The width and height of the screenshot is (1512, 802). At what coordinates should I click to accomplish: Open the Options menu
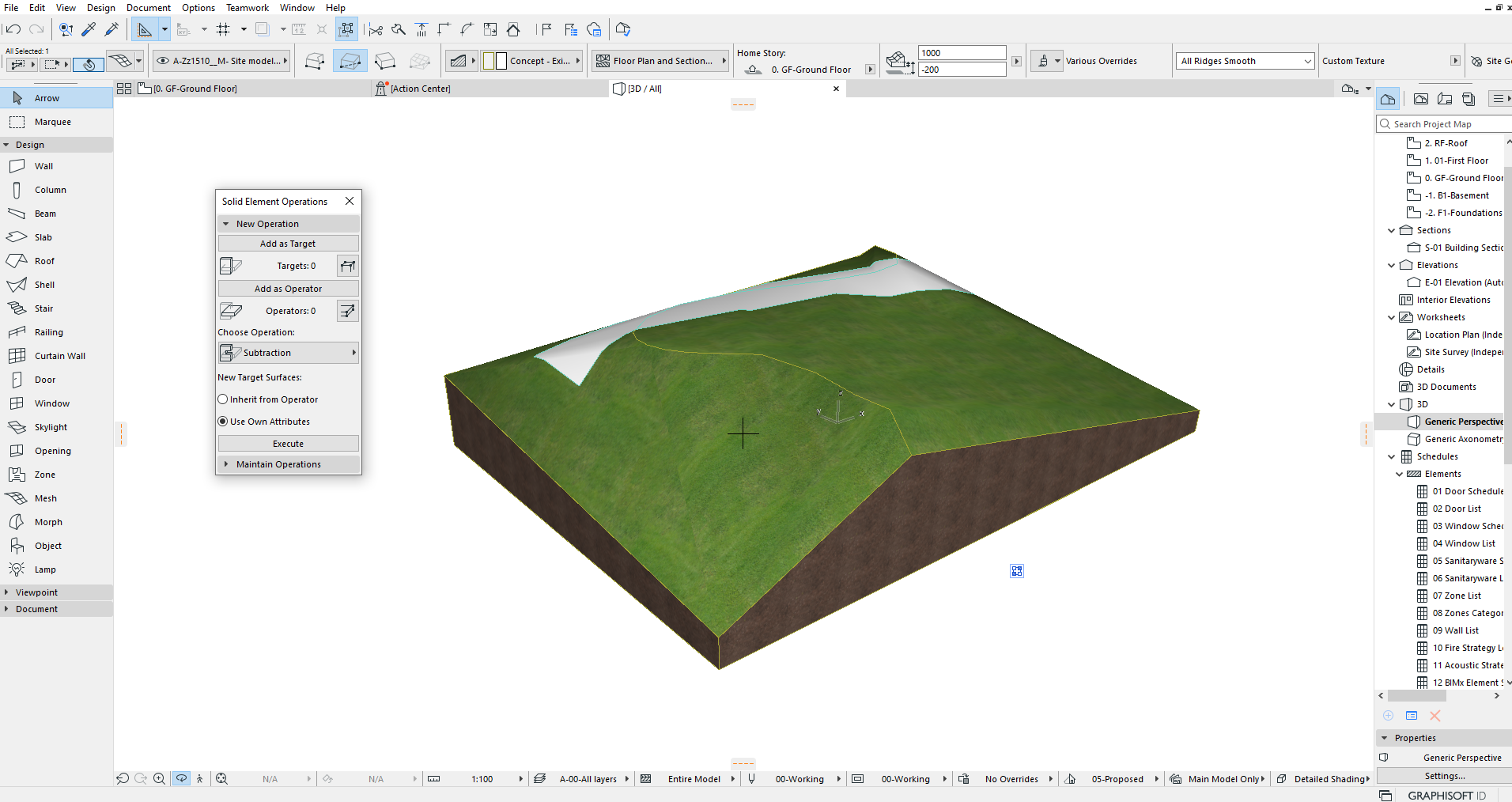coord(198,8)
